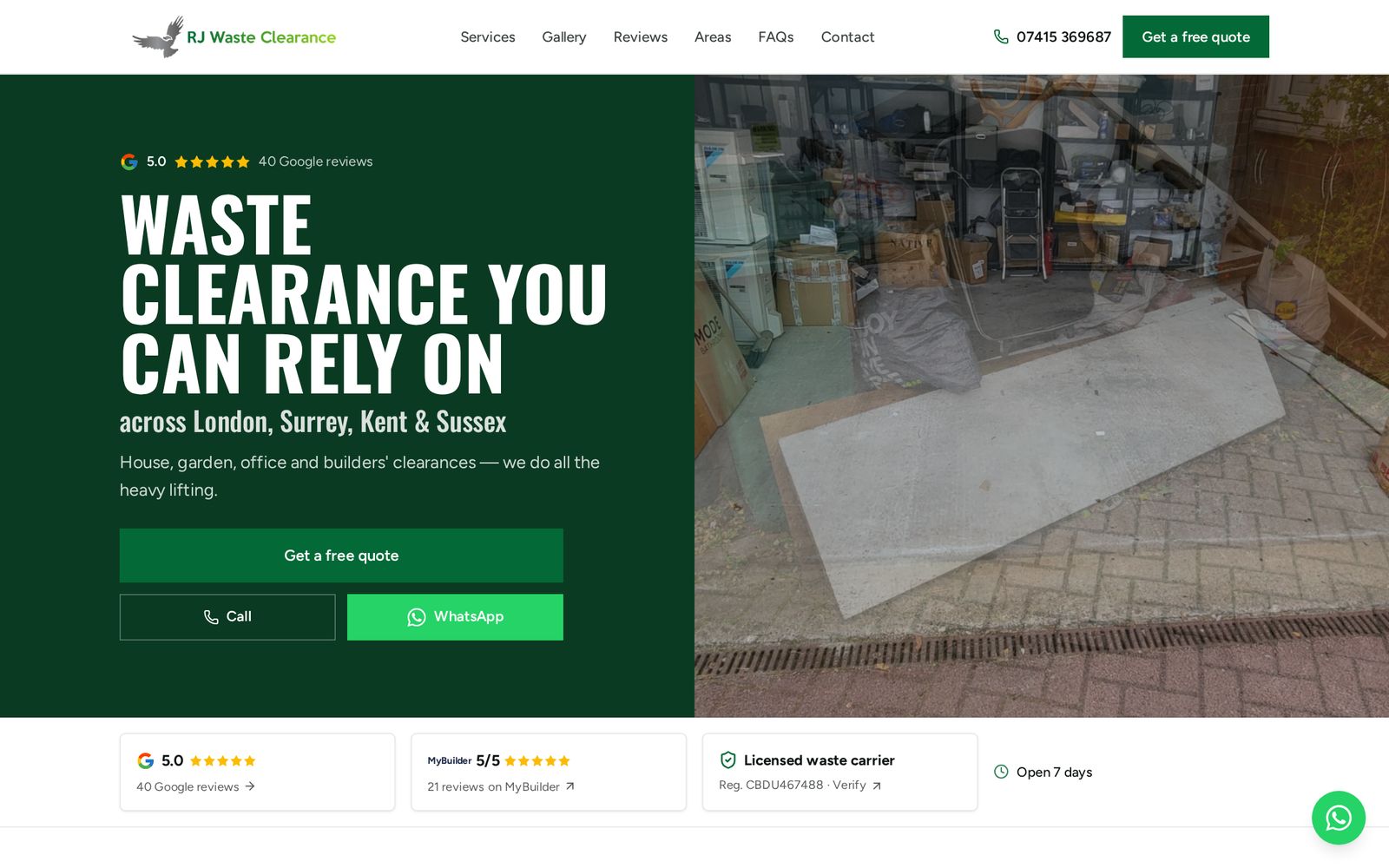This screenshot has height=868, width=1389.
Task: Click the phone icon in the Call button
Action: click(211, 617)
